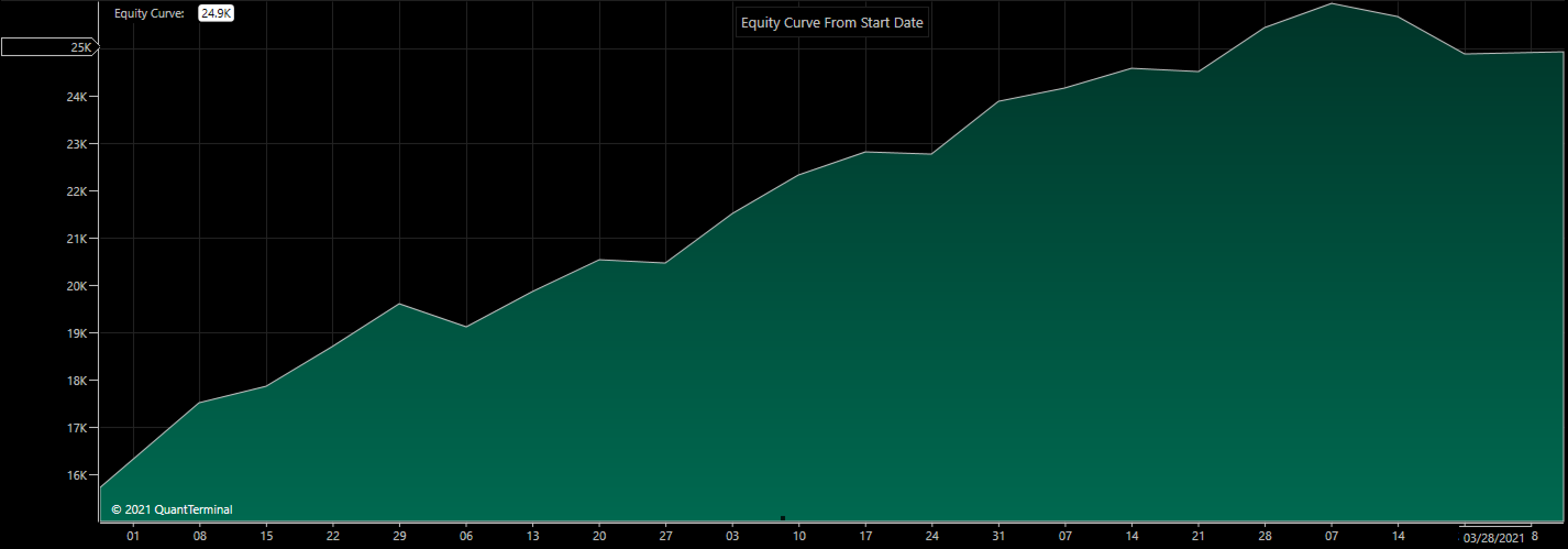Click the 03/28/2021 date marker on the x-axis
The height and width of the screenshot is (549, 1568).
click(x=1493, y=537)
